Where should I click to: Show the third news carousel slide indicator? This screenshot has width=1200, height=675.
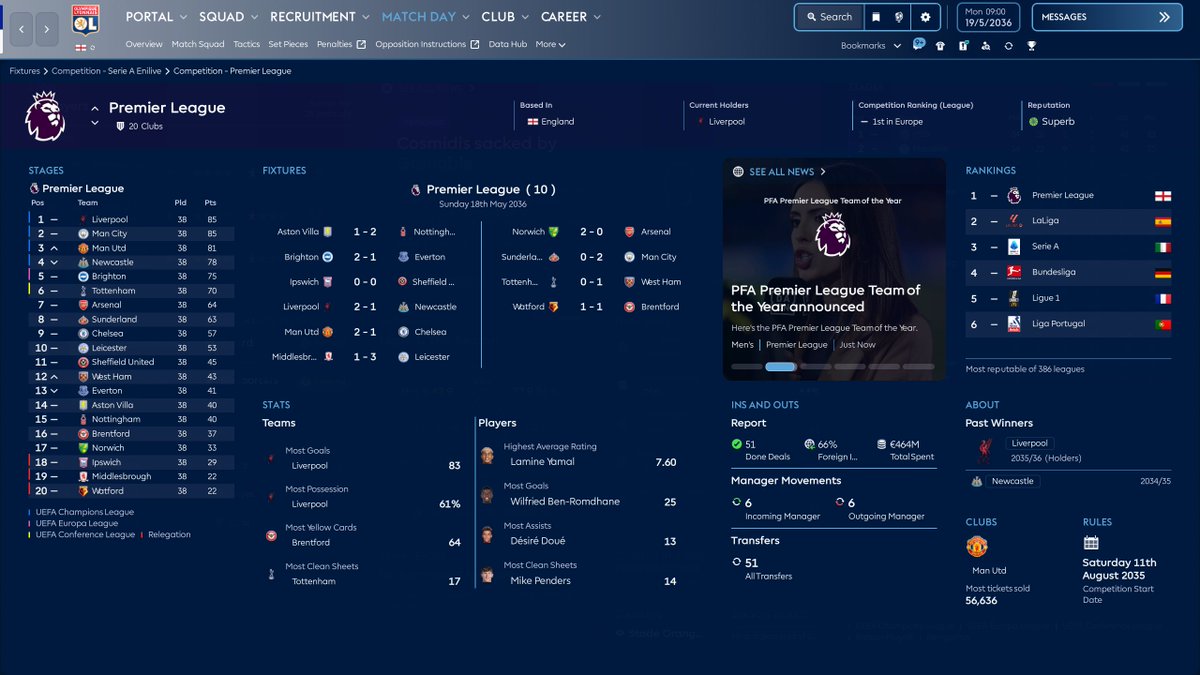(x=815, y=367)
